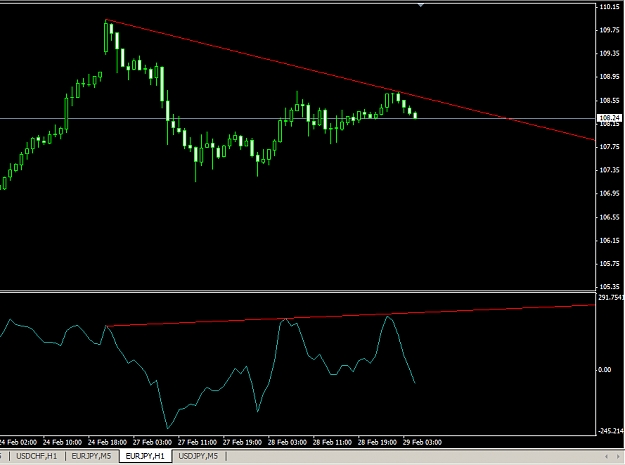Click the 109.35 price scale label

(x=609, y=53)
